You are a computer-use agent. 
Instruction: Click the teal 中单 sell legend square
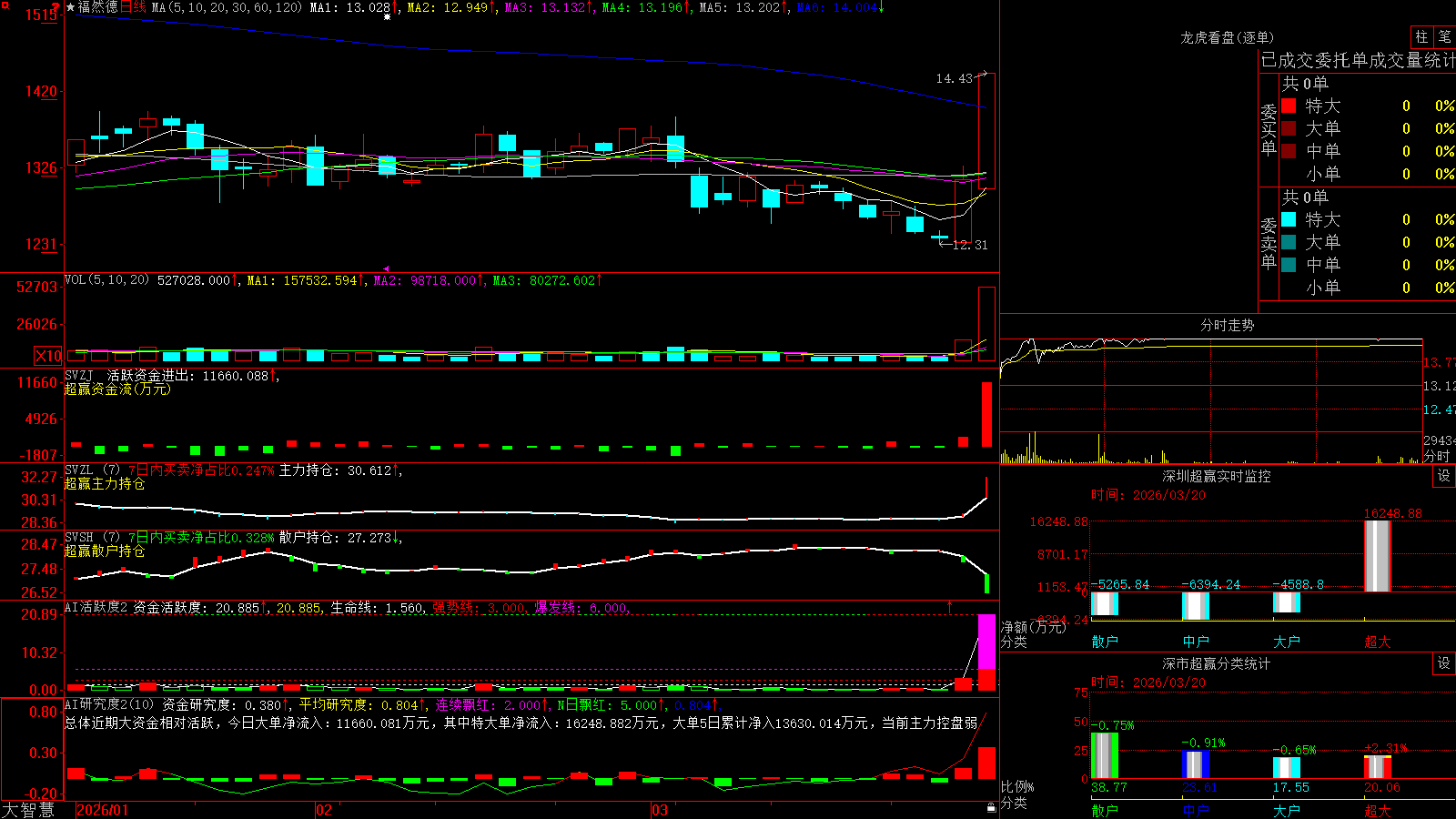tap(1289, 265)
